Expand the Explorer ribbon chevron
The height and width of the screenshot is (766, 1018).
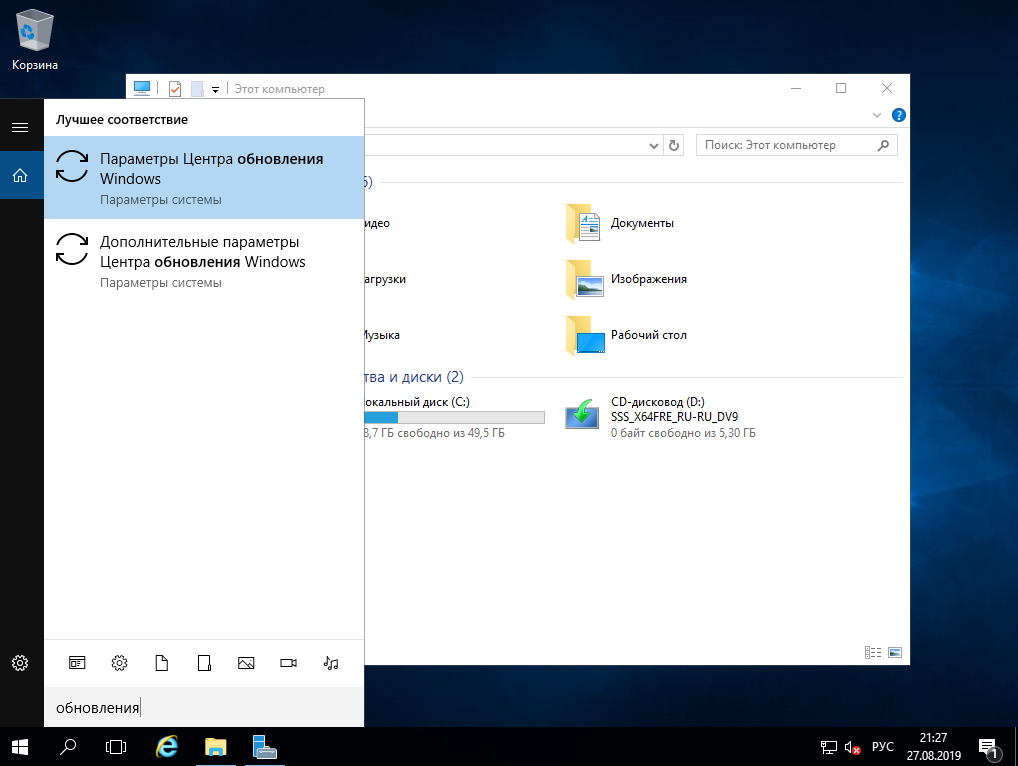(877, 115)
